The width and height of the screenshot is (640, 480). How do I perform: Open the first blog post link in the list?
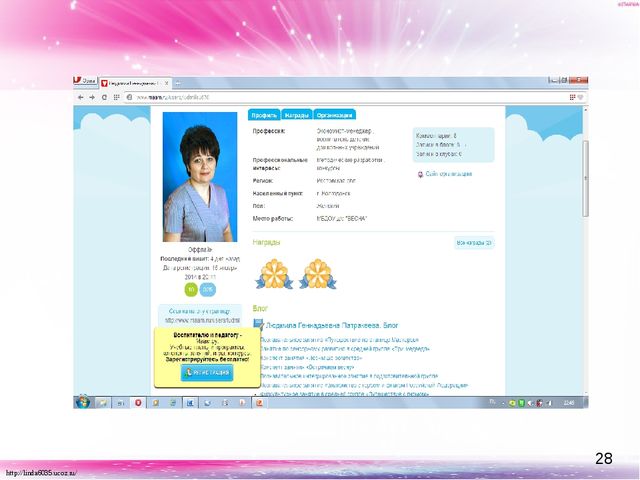[x=339, y=340]
